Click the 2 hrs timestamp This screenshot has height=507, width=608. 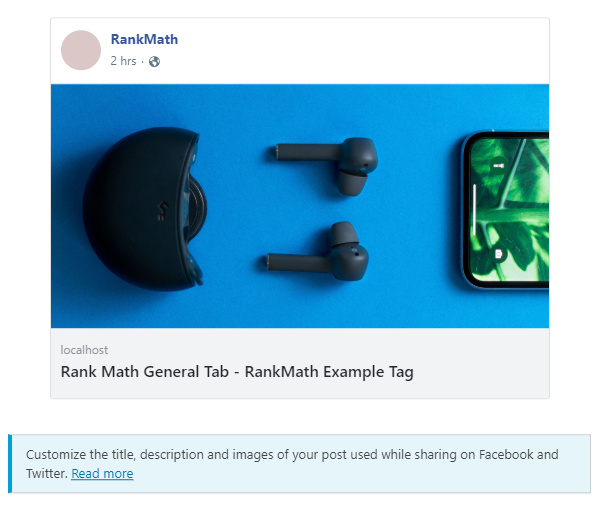[123, 61]
